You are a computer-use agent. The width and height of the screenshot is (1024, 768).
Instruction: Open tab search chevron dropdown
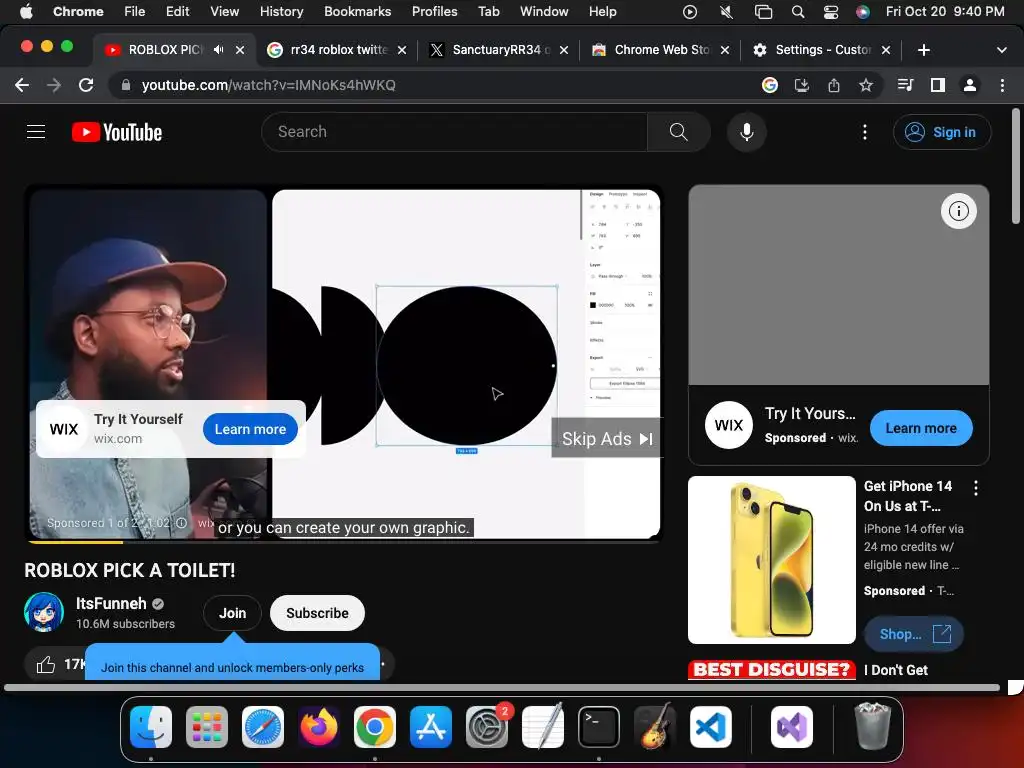1002,50
